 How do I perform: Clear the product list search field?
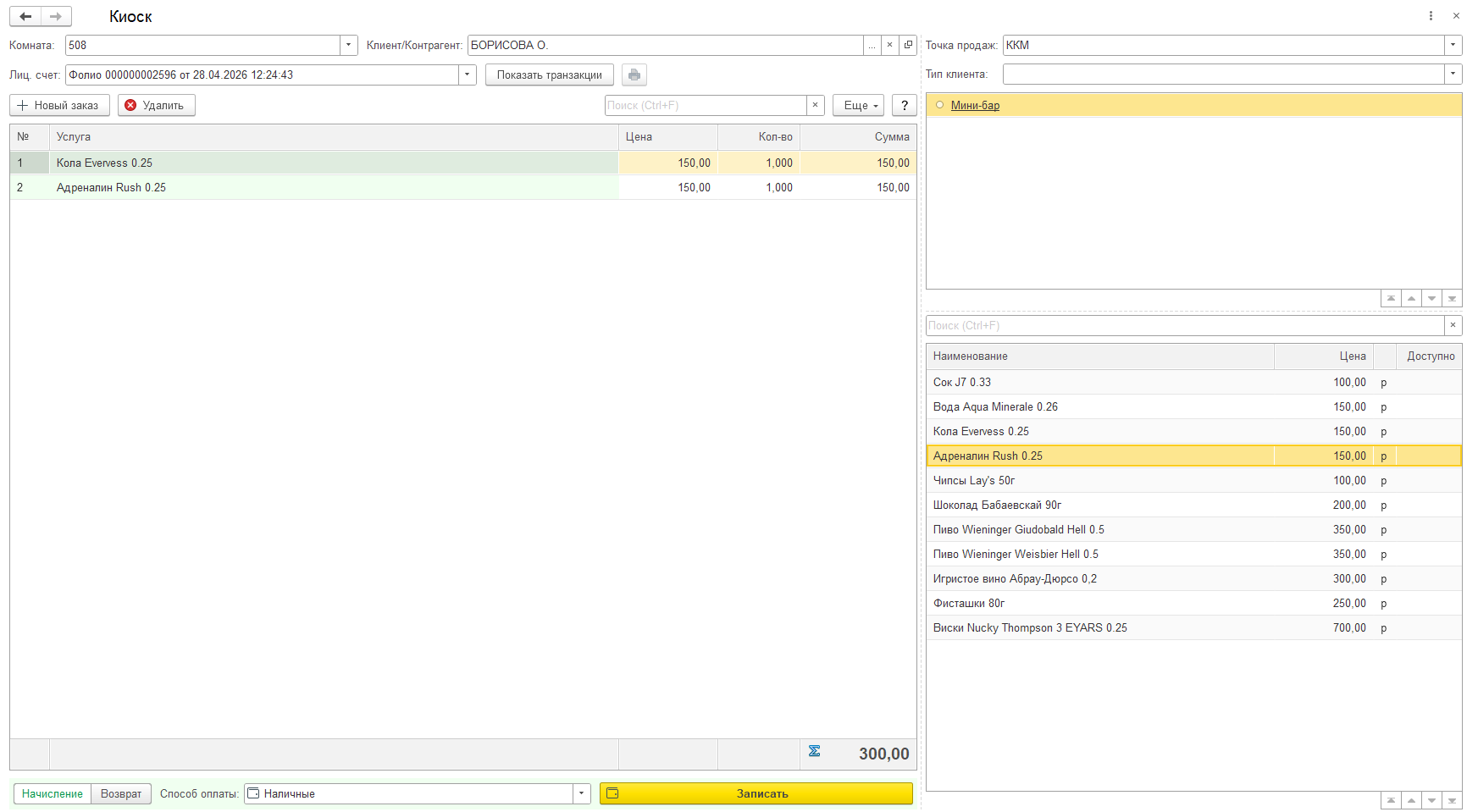coord(1453,325)
